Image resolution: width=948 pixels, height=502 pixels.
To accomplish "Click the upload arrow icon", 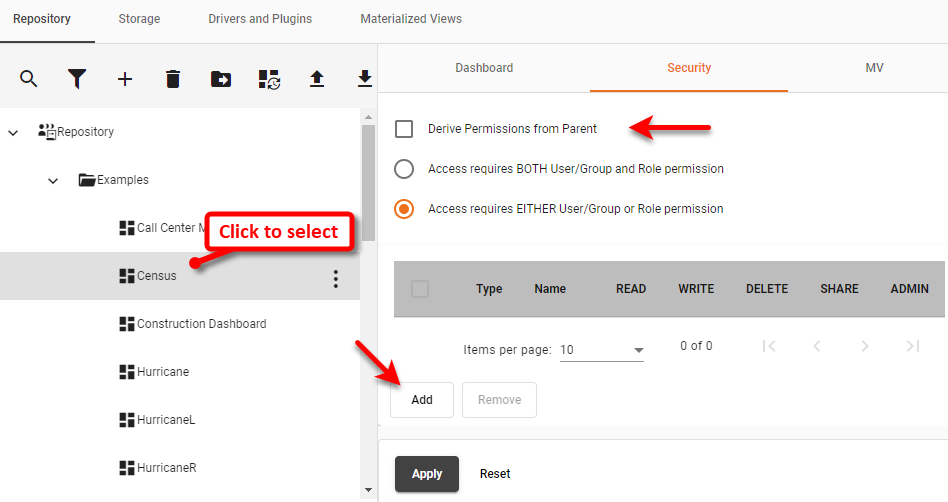I will point(317,79).
